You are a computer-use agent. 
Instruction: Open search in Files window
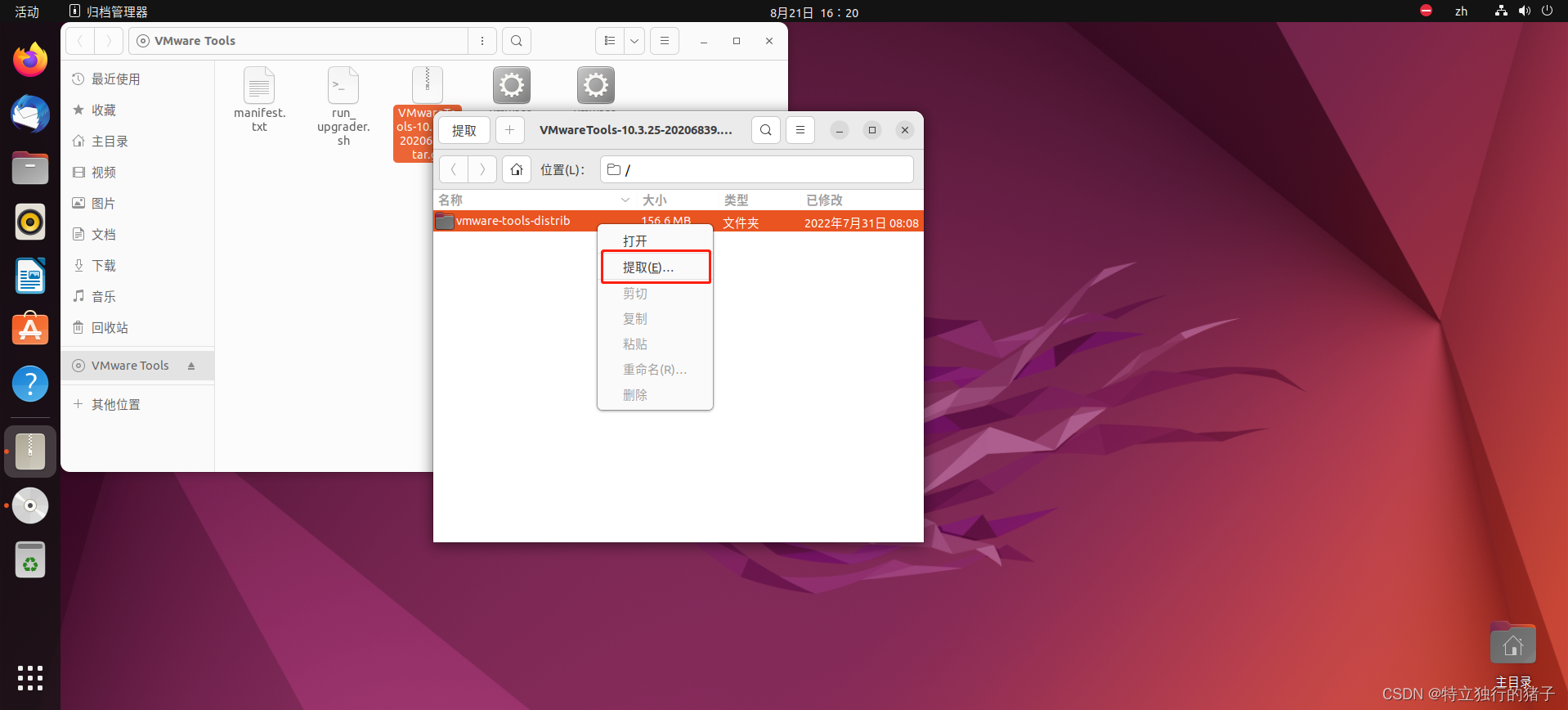[x=517, y=41]
